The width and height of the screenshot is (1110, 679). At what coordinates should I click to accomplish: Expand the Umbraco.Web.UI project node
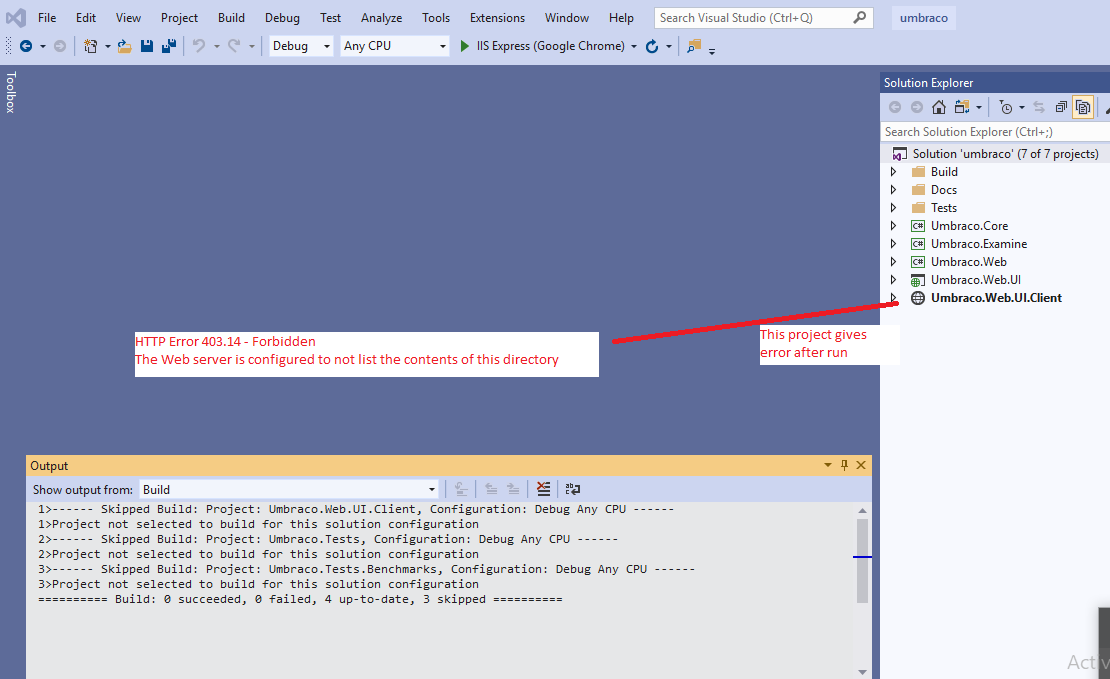893,280
